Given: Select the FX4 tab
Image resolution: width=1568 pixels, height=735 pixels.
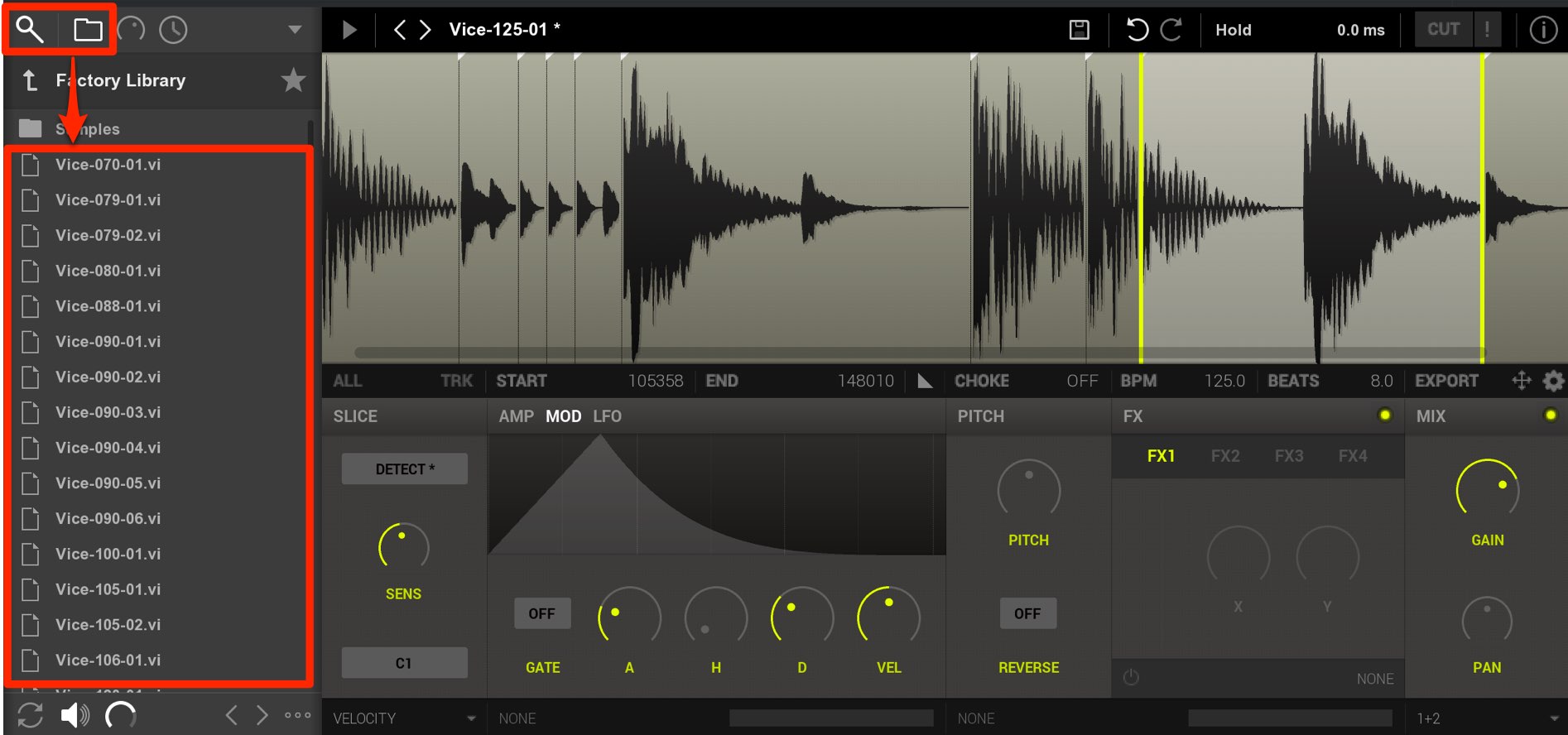Looking at the screenshot, I should click(x=1353, y=456).
